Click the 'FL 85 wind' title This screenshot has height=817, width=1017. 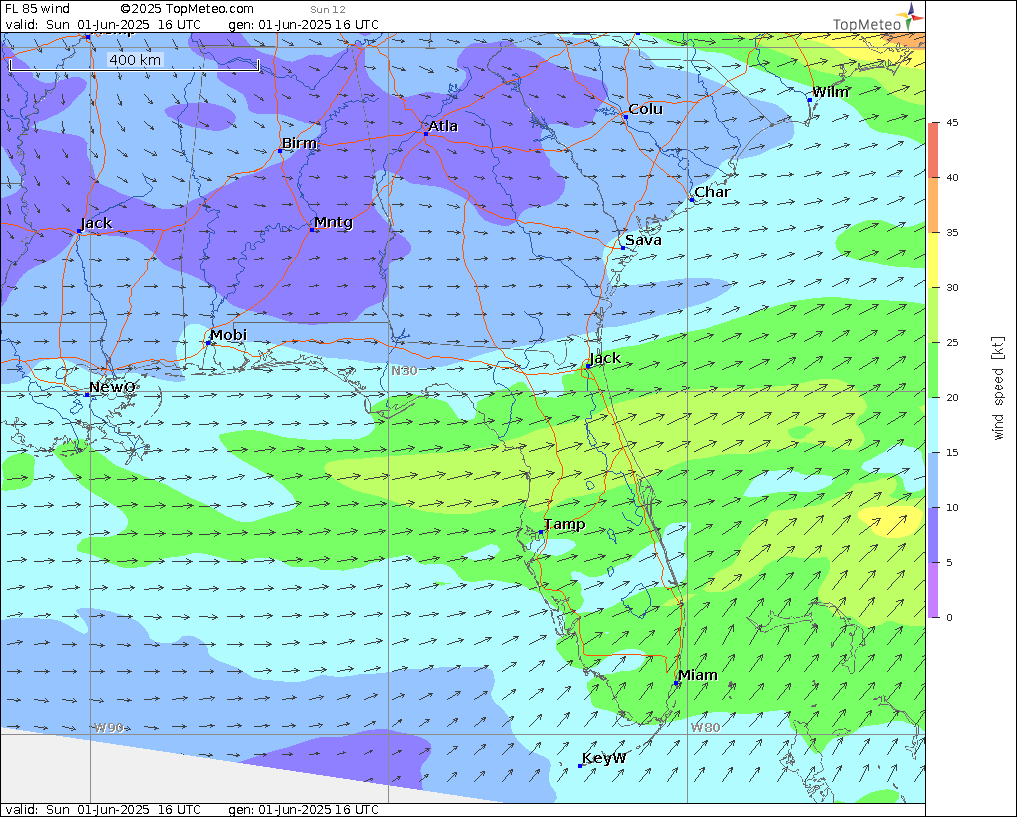(37, 9)
